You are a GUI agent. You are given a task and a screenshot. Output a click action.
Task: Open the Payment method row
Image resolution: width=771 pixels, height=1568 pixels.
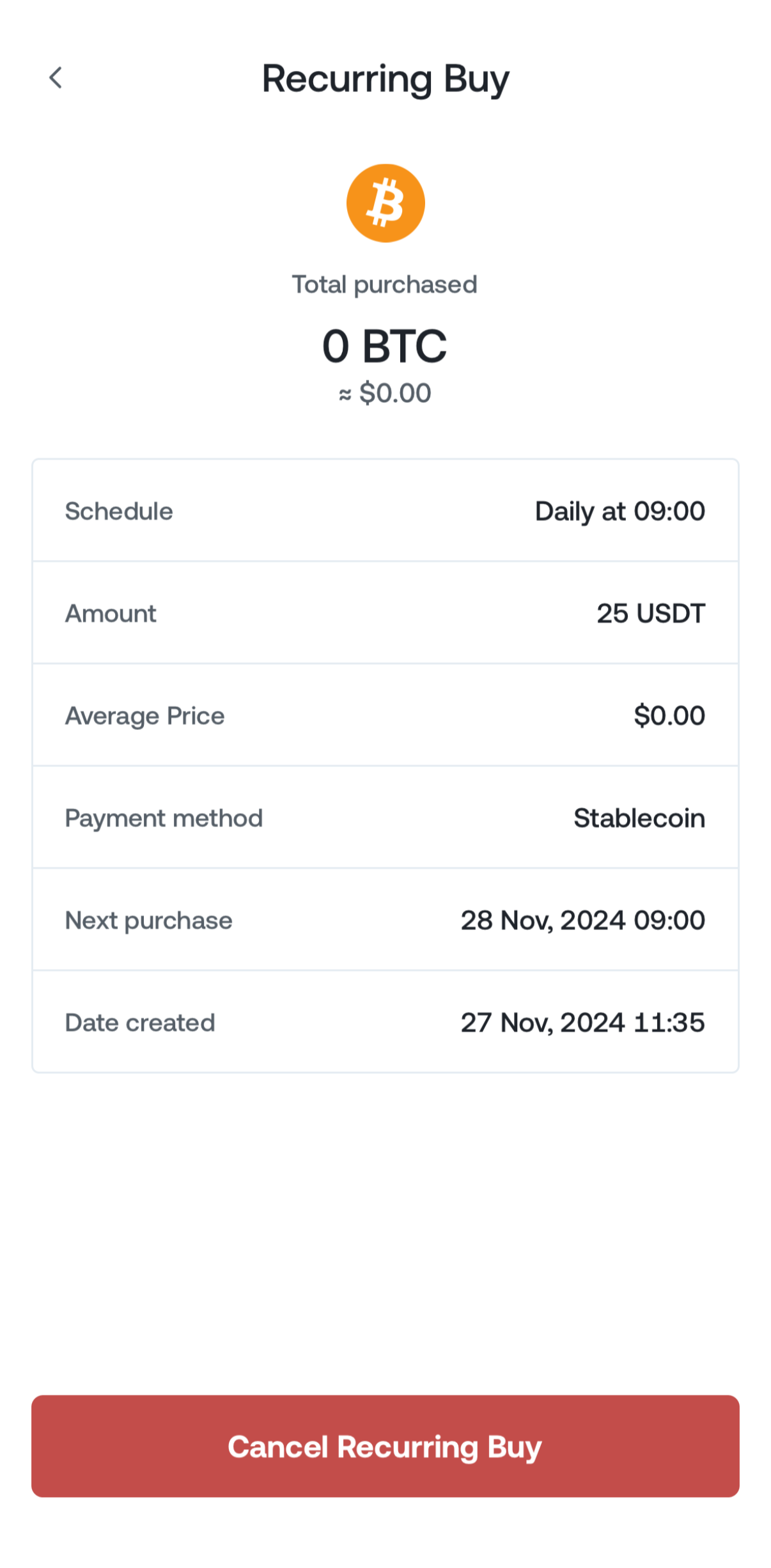click(164, 818)
